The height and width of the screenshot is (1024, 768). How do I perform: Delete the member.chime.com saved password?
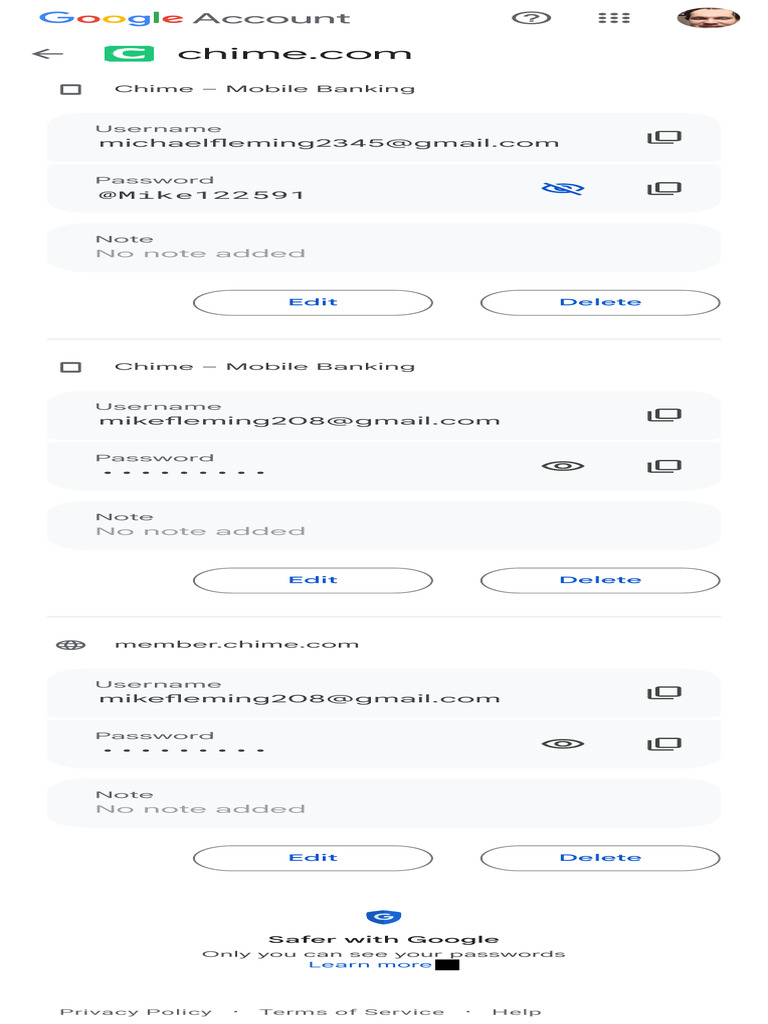click(x=600, y=858)
